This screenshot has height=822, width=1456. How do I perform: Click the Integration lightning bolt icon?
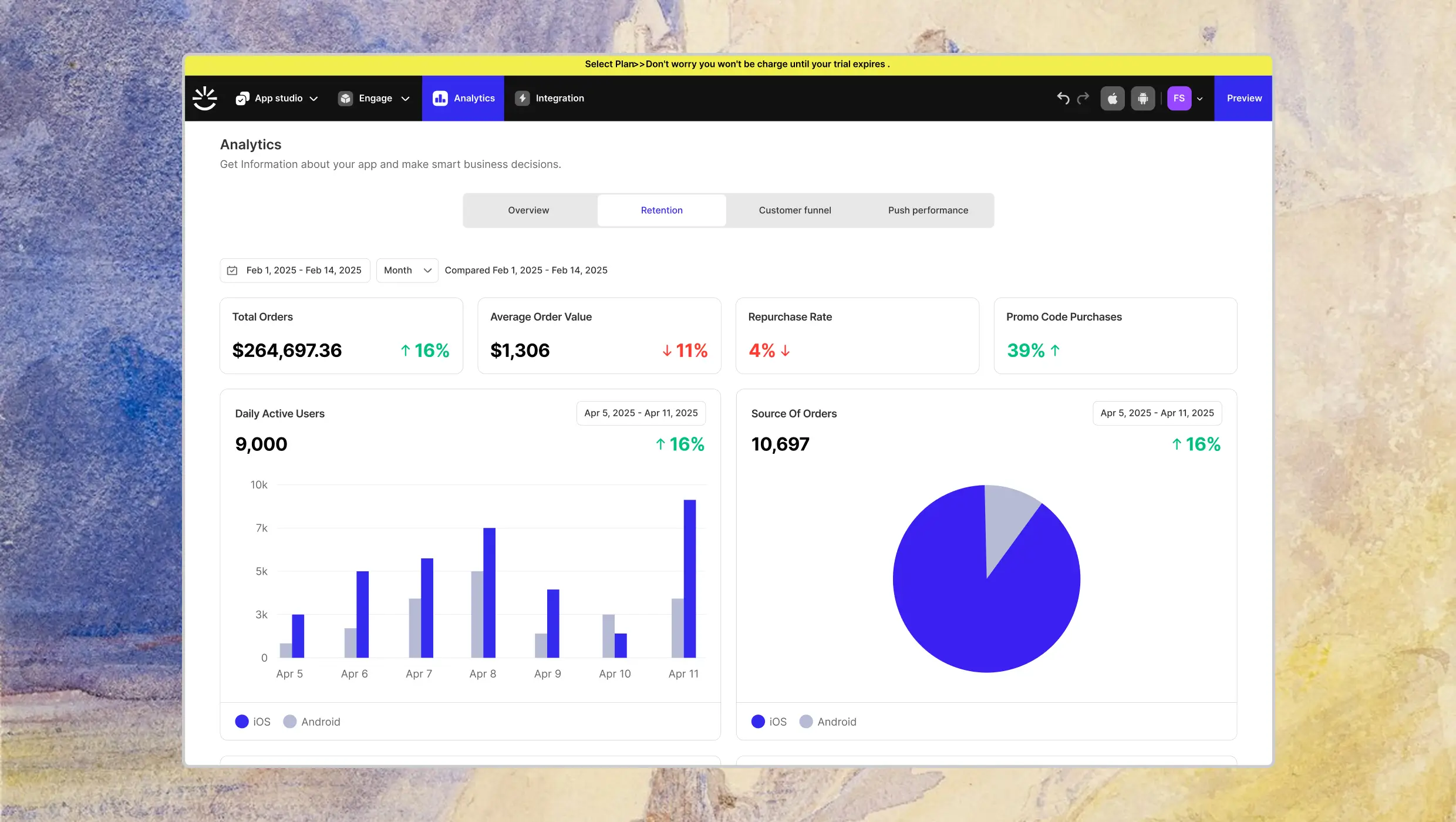pyautogui.click(x=522, y=99)
